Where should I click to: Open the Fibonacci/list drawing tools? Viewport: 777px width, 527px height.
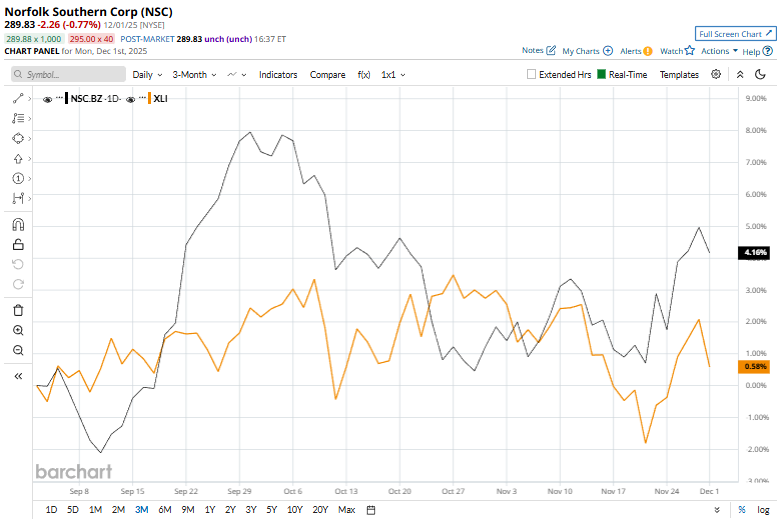click(x=18, y=118)
